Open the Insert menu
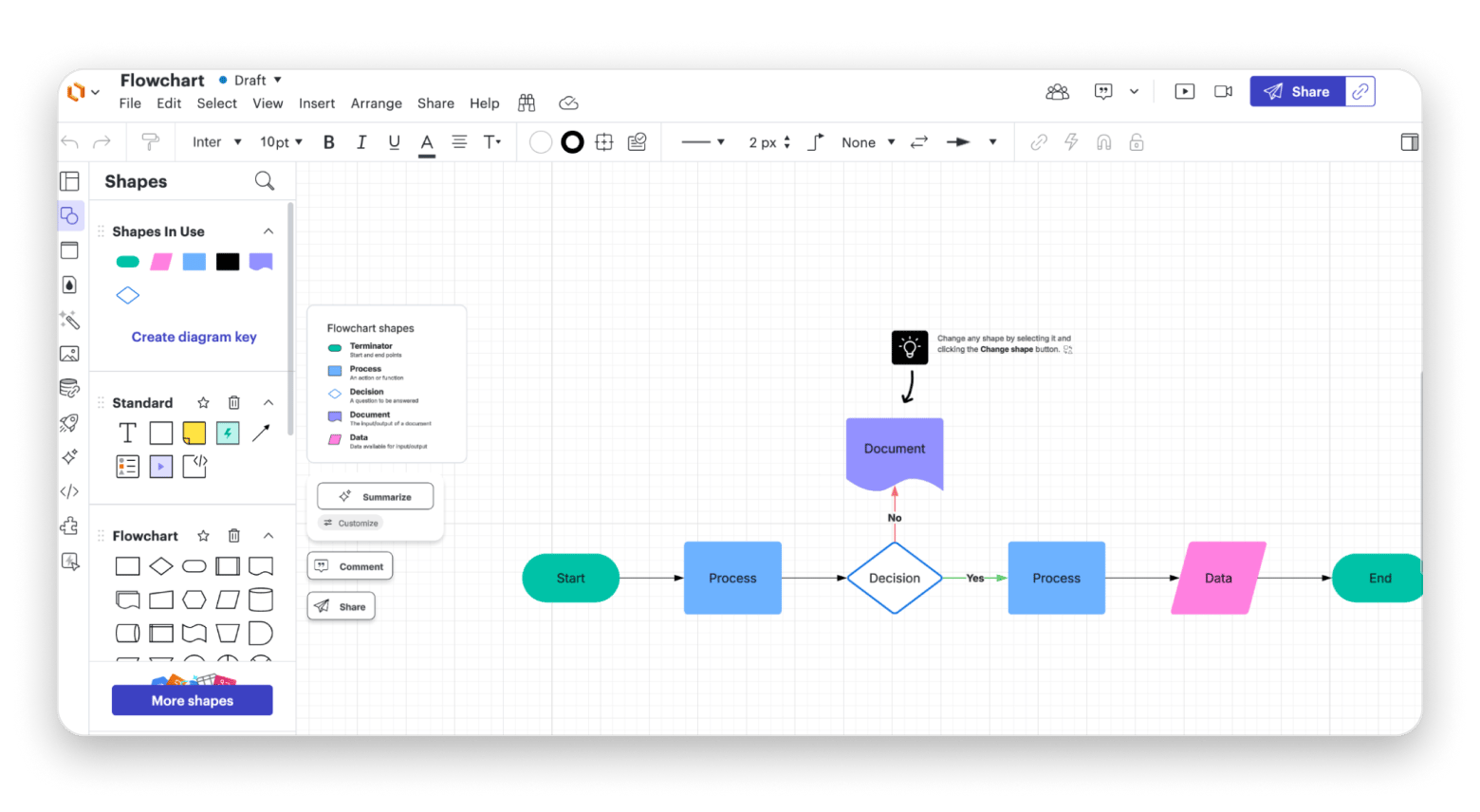Screen dimensions: 1480x812 click(x=316, y=103)
